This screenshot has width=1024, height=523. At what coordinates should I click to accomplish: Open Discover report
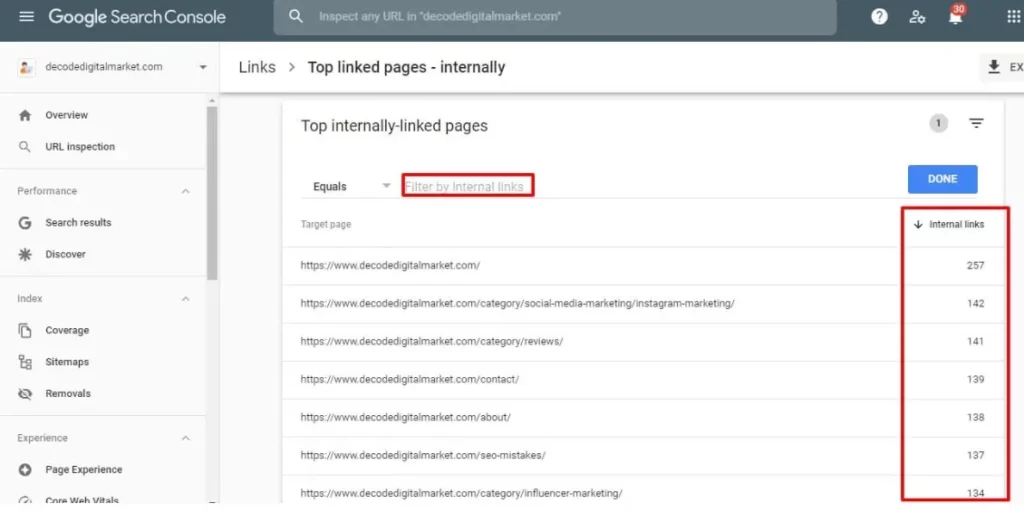pyautogui.click(x=65, y=254)
